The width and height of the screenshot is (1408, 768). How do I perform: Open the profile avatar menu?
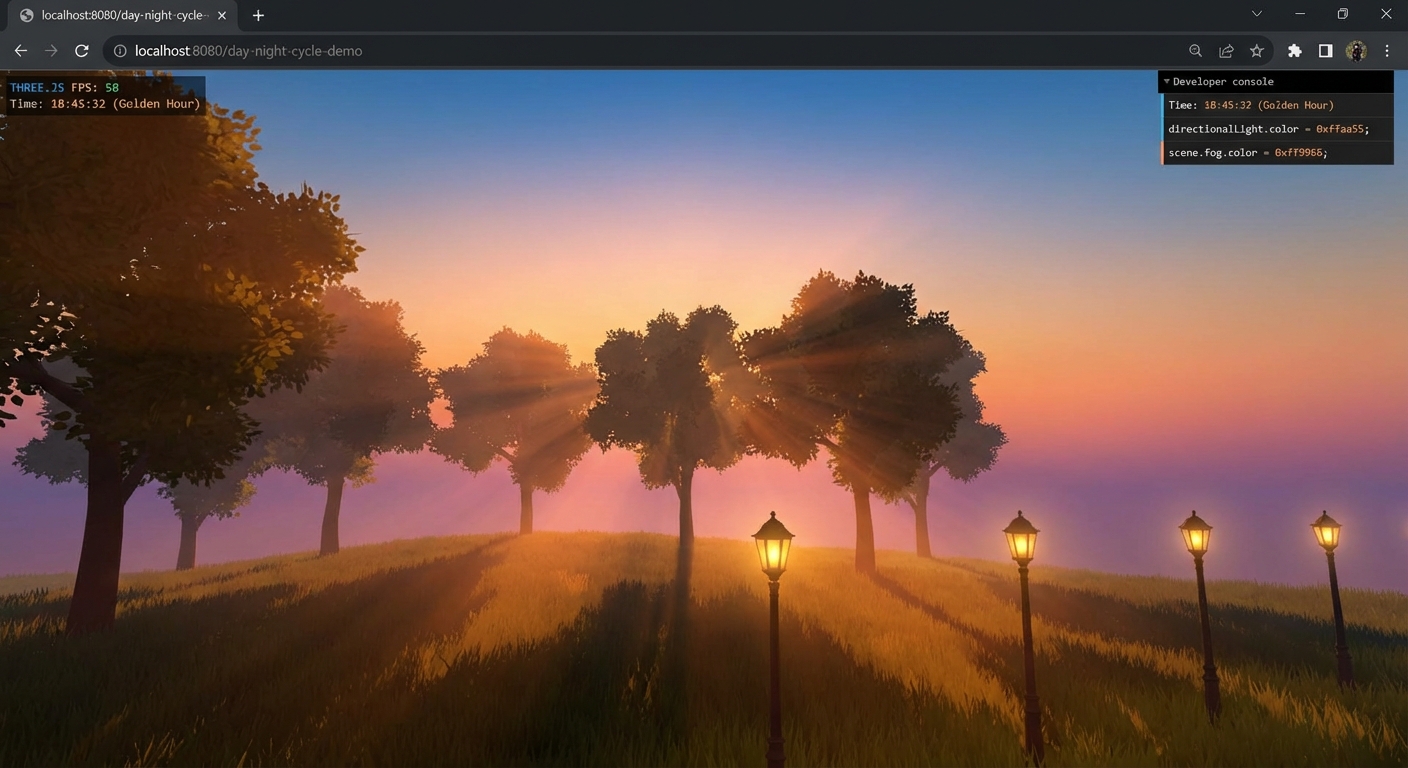1356,51
